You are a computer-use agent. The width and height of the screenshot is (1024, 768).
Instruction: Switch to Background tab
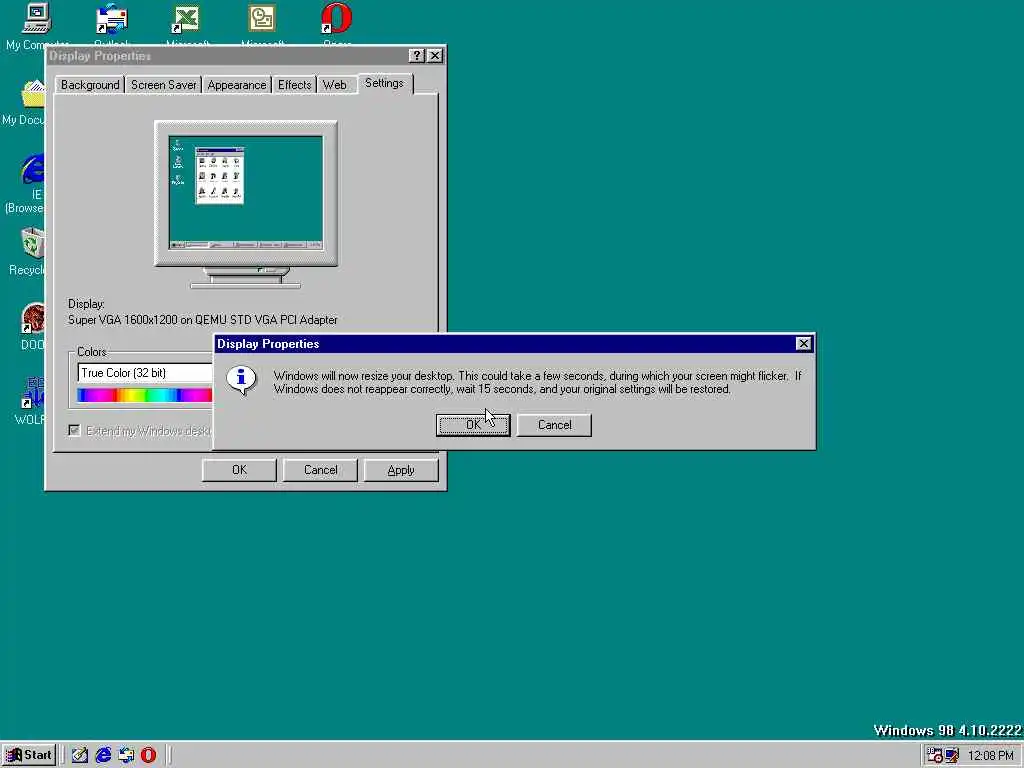click(89, 85)
